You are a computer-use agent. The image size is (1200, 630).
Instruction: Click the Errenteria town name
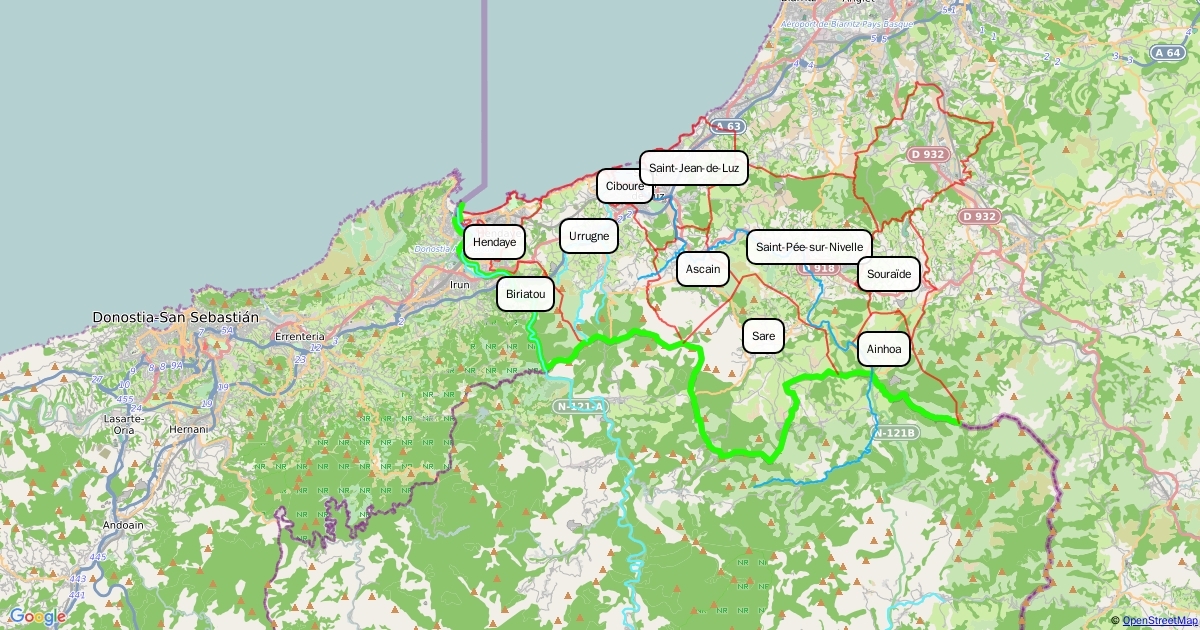tap(300, 337)
